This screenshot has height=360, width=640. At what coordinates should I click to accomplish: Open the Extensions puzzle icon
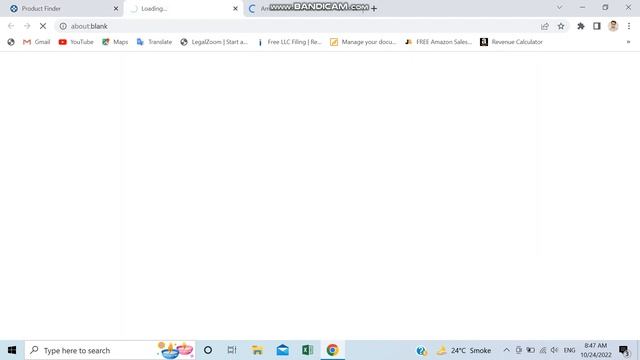581,26
